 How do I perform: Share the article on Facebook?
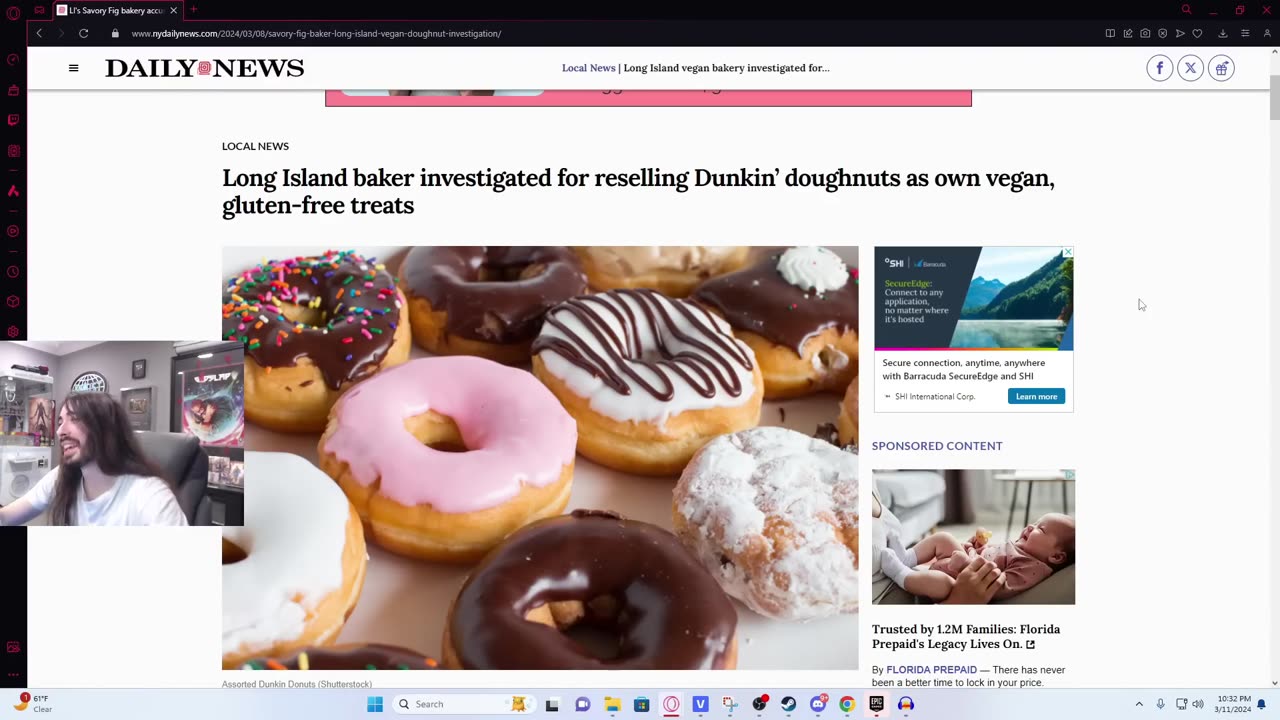click(x=1159, y=68)
